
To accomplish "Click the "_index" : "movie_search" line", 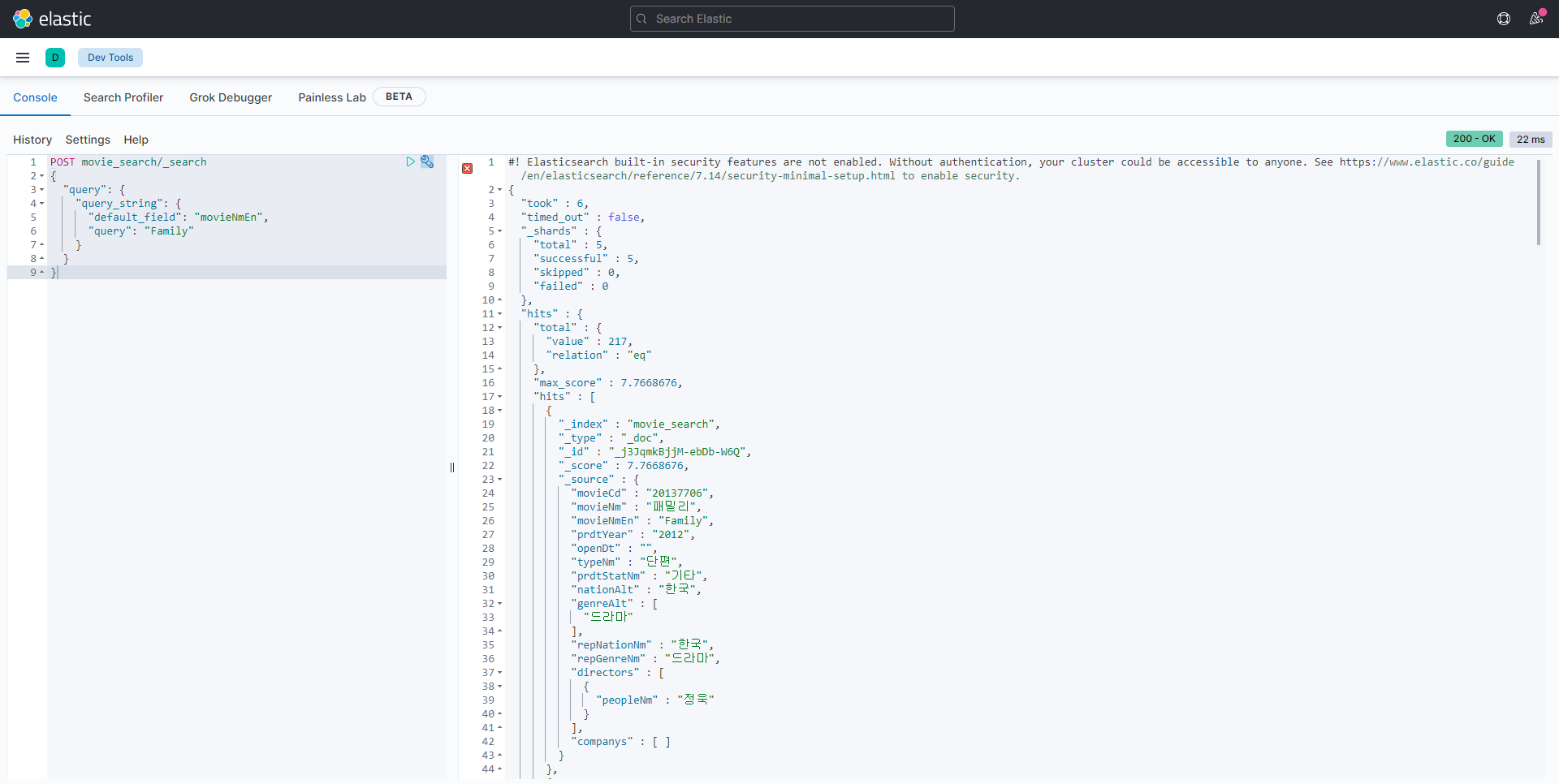I will click(x=639, y=424).
